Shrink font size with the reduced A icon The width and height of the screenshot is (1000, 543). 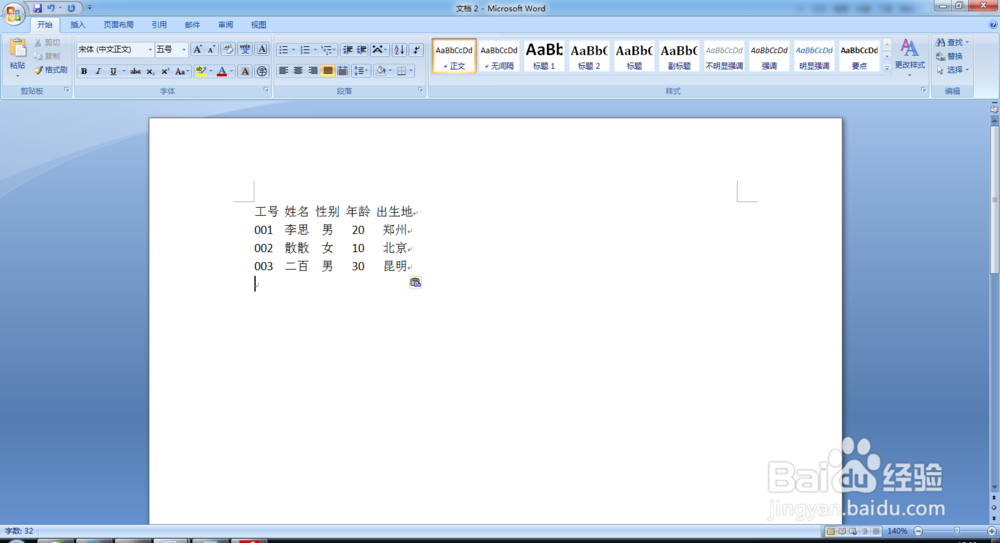[x=211, y=49]
